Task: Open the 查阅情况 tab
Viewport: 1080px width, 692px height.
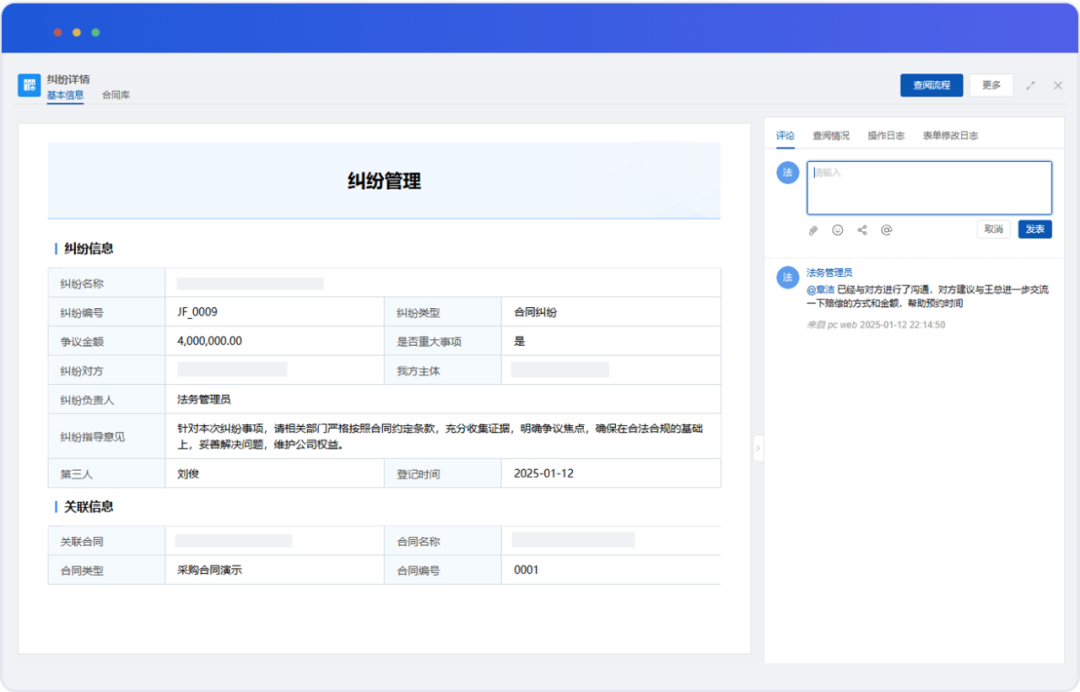Action: (831, 136)
